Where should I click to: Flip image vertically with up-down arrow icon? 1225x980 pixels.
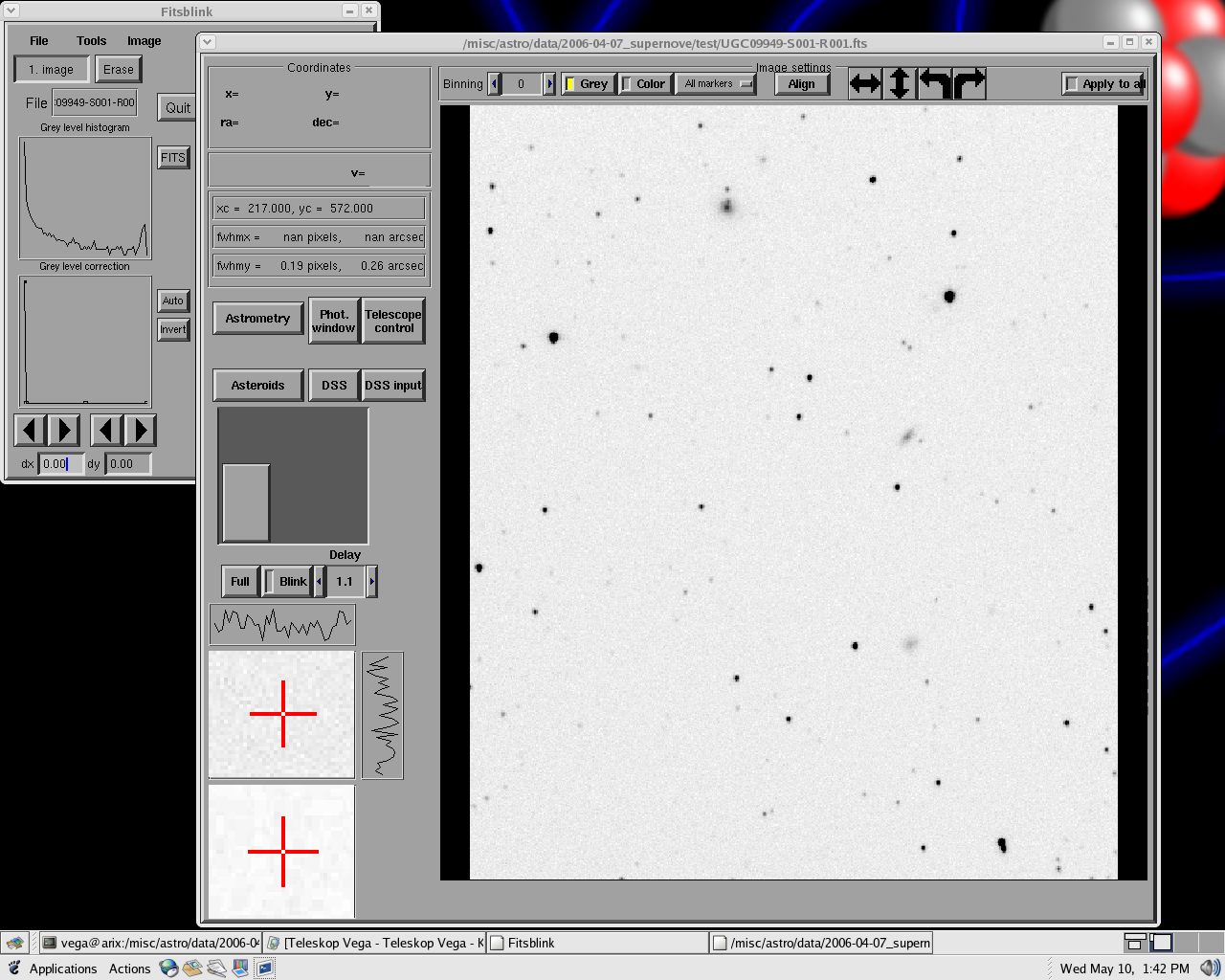tap(900, 83)
